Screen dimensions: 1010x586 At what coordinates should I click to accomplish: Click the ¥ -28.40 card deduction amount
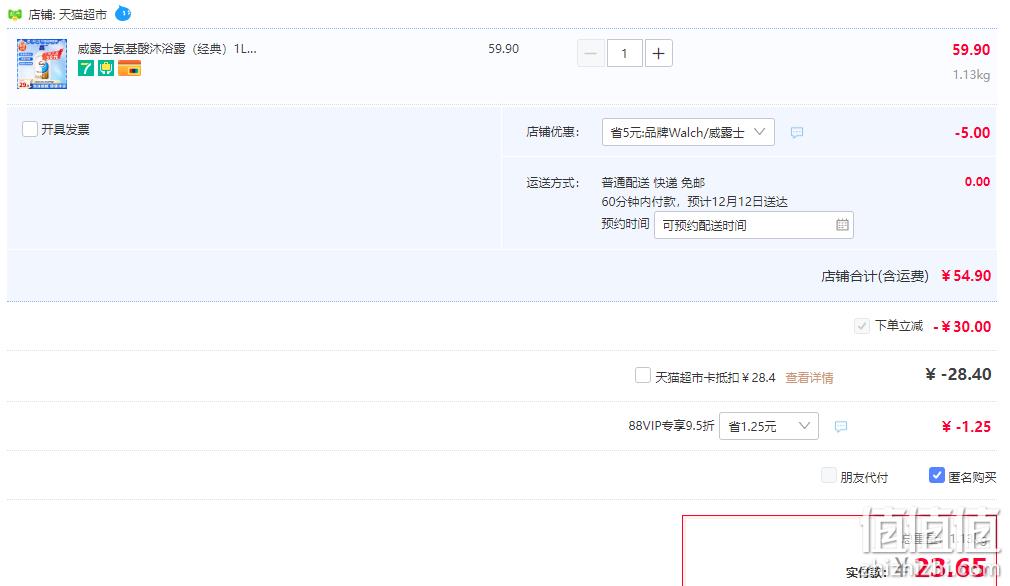958,374
